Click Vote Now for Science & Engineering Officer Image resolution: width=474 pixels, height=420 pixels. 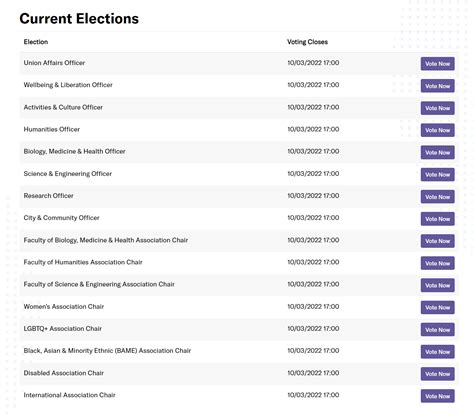click(437, 175)
